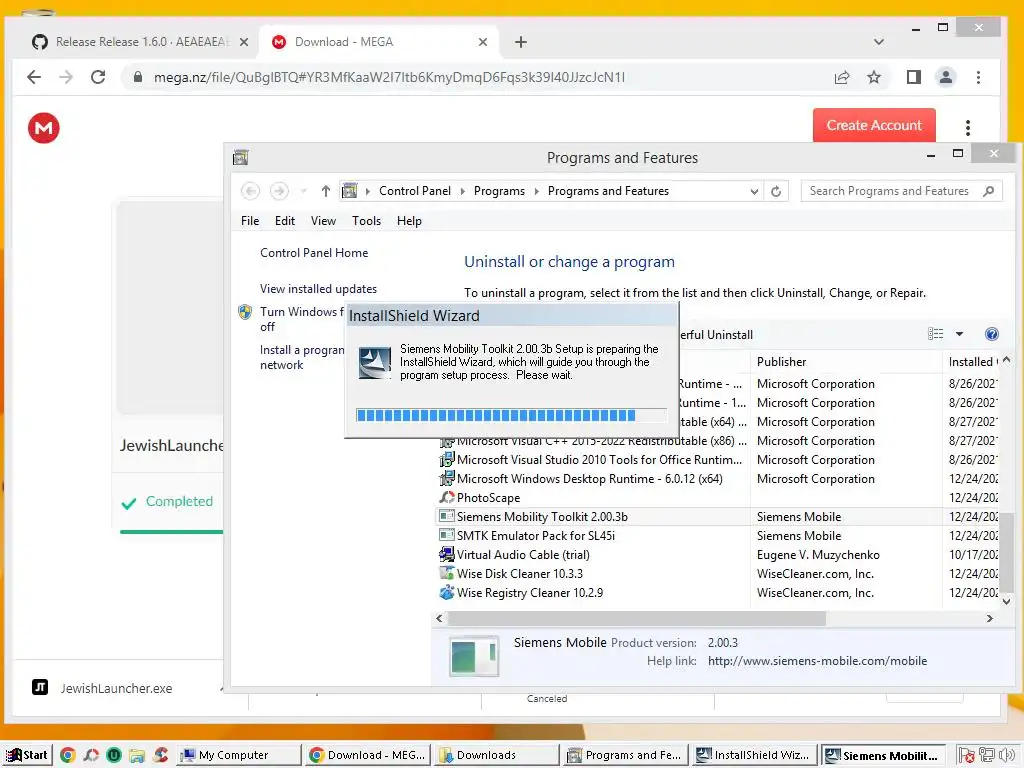Open Chrome side panel icon
1024x768 pixels.
point(914,77)
